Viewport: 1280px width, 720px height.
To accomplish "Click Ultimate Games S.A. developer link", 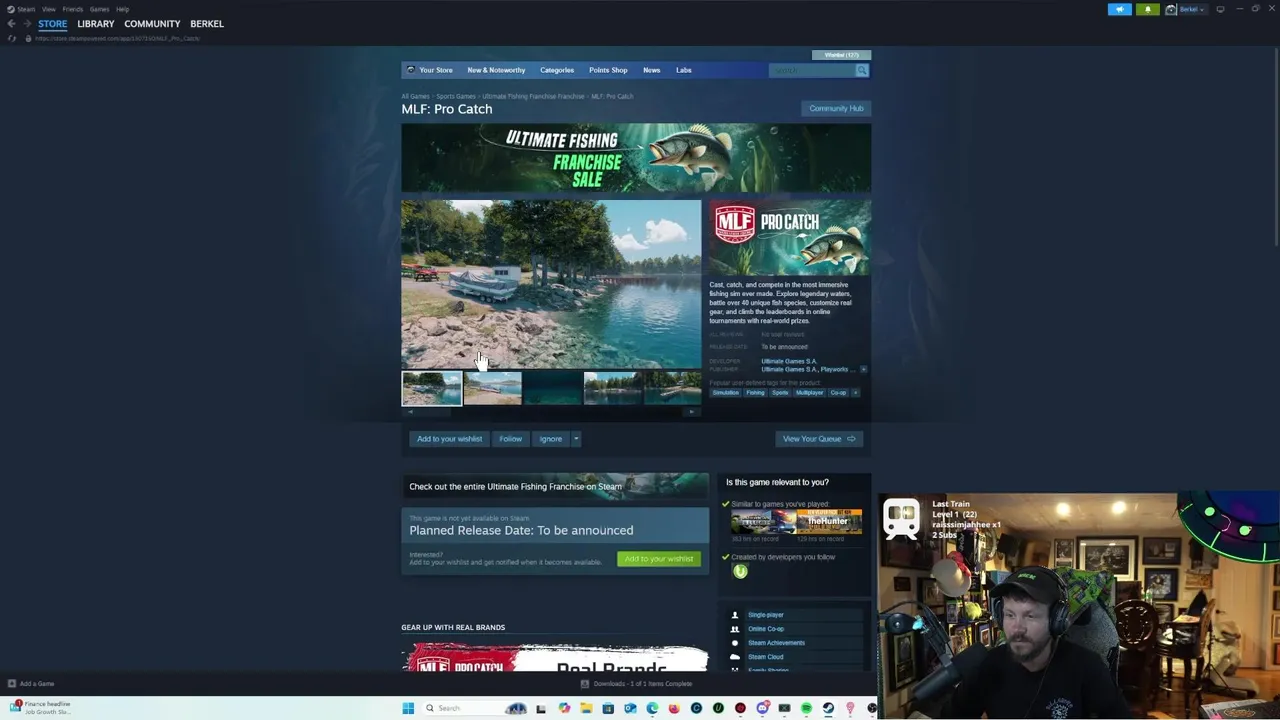I will pyautogui.click(x=789, y=361).
